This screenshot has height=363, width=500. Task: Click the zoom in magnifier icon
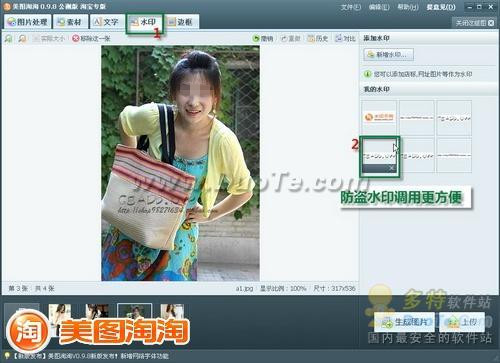click(8, 39)
